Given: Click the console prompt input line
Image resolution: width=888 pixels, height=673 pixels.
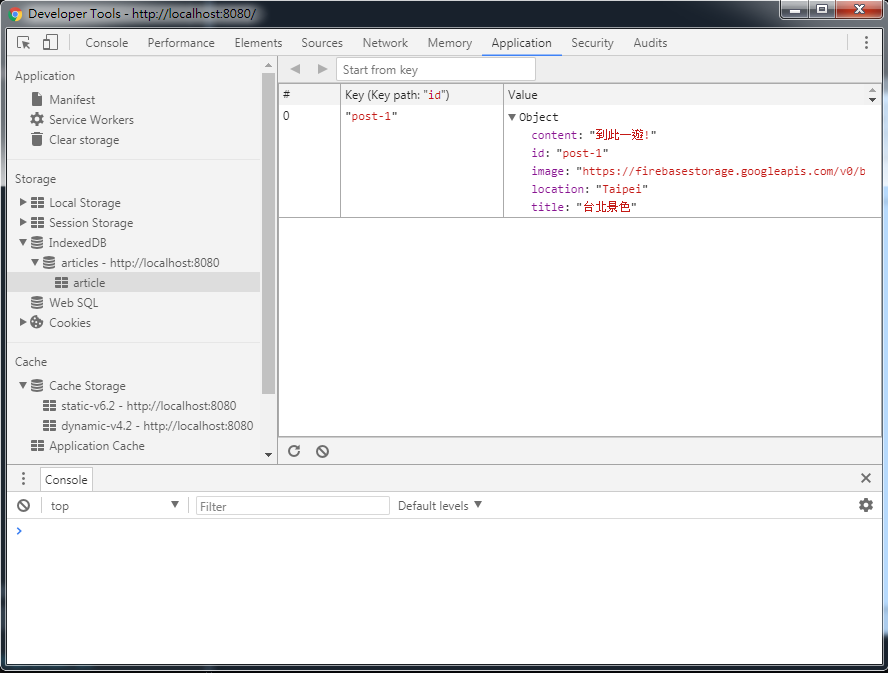Looking at the screenshot, I should [447, 531].
